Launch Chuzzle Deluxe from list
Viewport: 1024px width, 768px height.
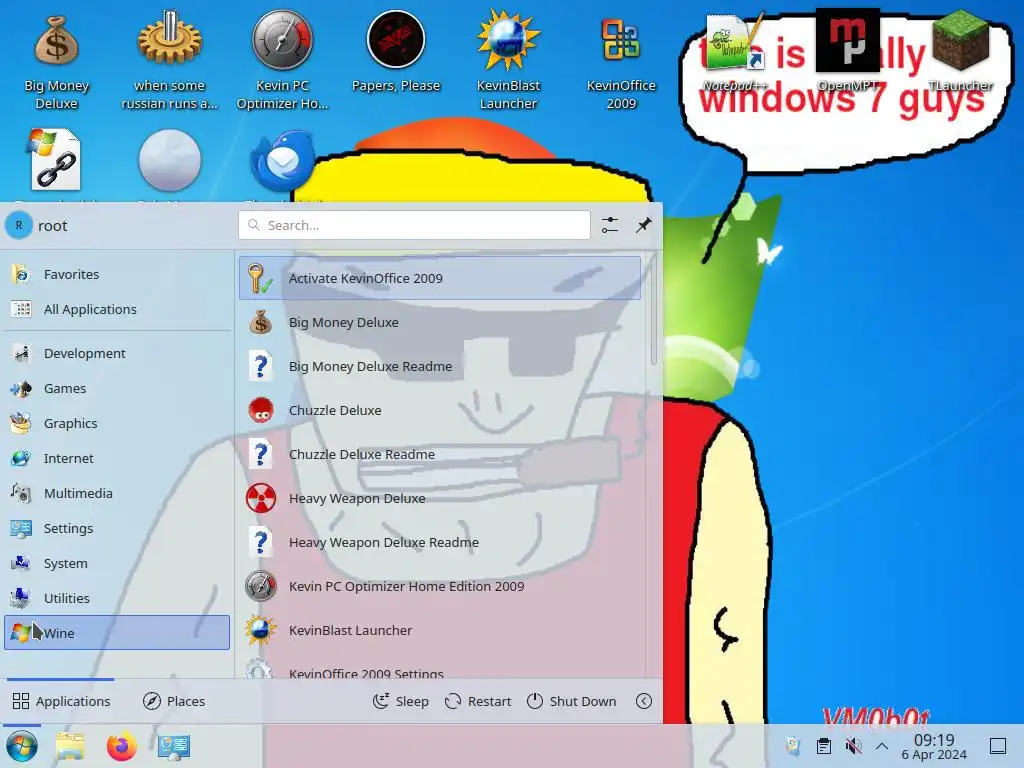[440, 411]
